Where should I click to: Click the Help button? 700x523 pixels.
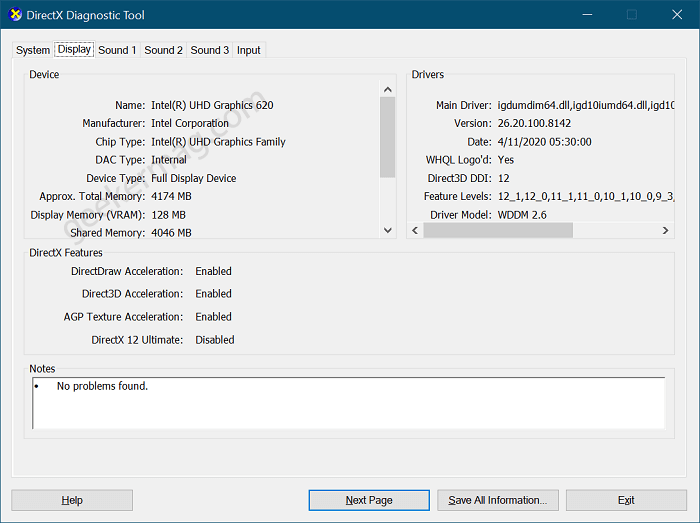click(x=72, y=500)
